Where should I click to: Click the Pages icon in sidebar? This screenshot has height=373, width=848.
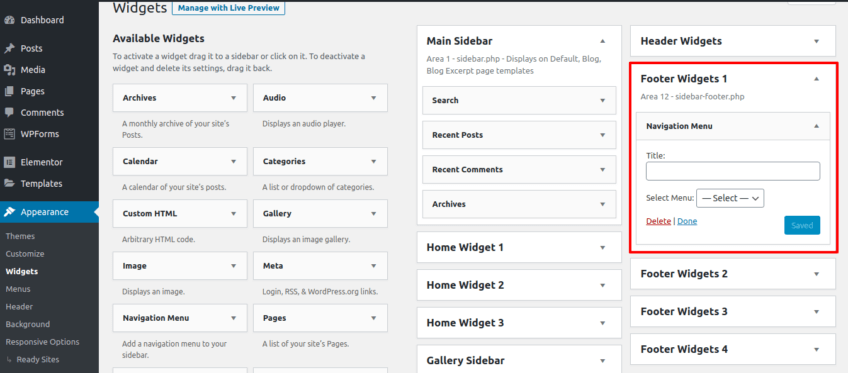coord(9,91)
